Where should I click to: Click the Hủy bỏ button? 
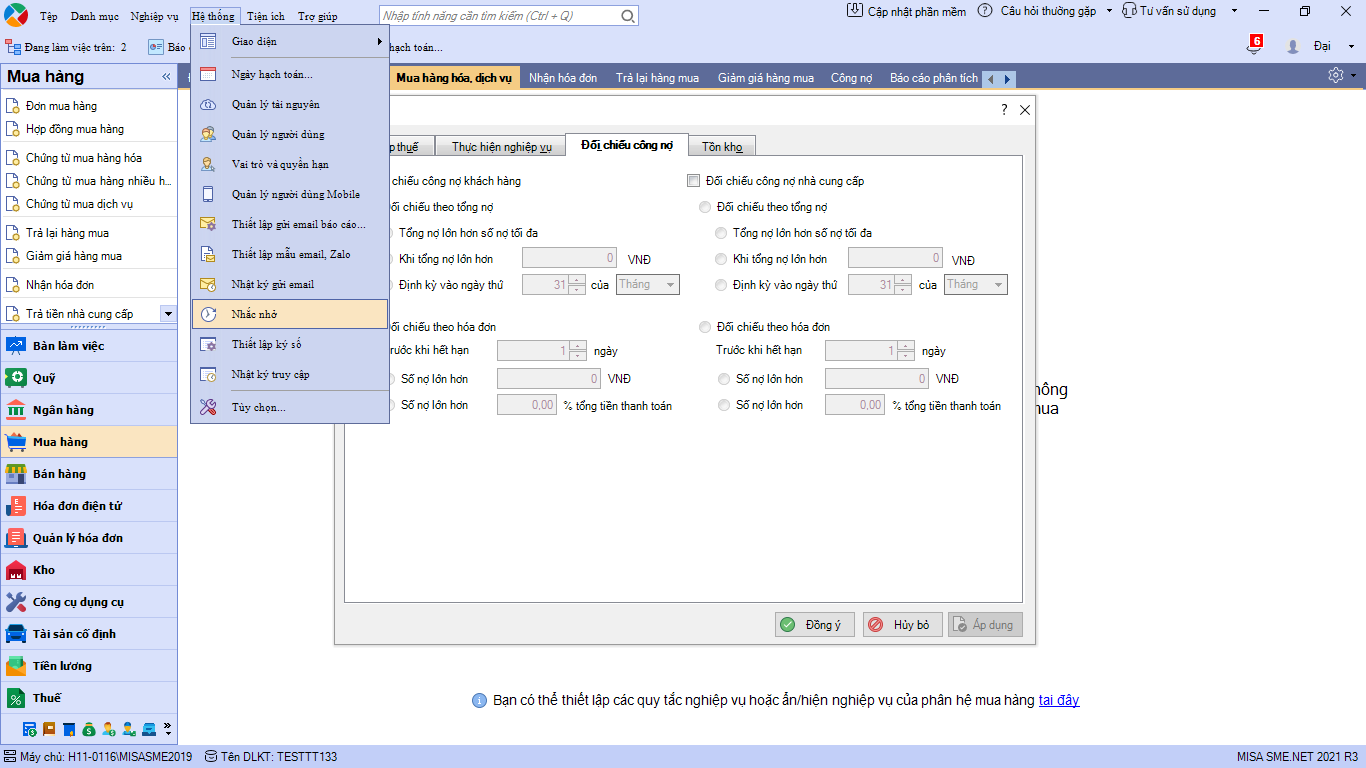pos(902,625)
